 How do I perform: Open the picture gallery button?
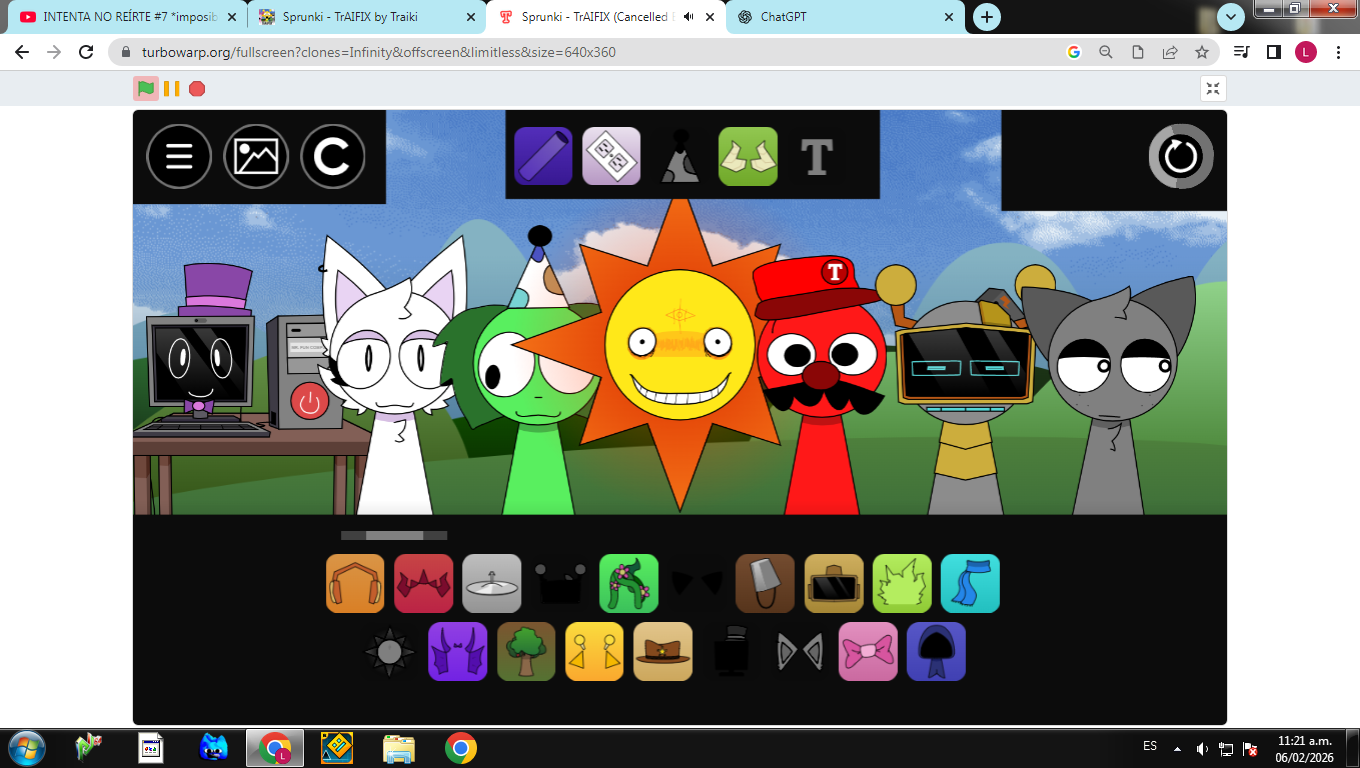coord(256,156)
